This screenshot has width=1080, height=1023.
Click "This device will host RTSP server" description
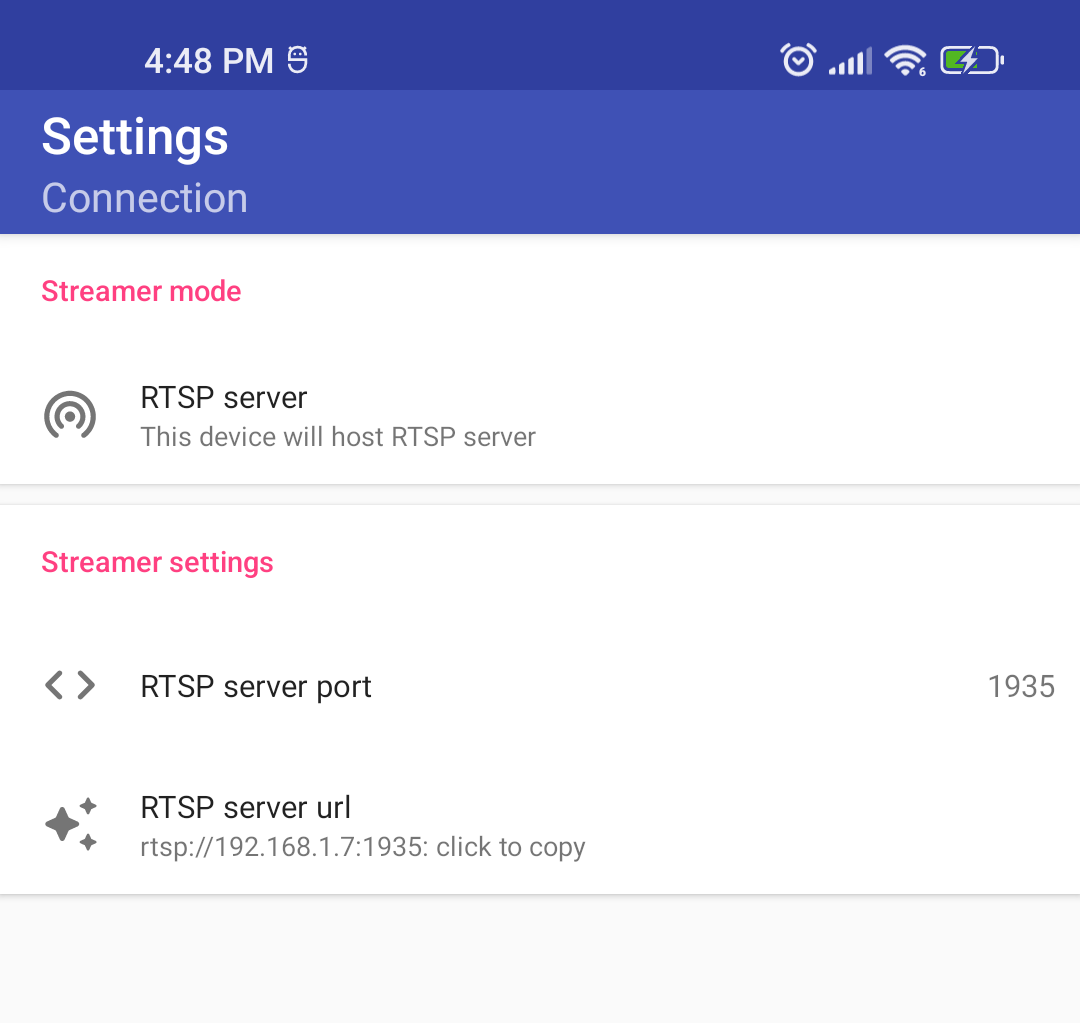(338, 437)
